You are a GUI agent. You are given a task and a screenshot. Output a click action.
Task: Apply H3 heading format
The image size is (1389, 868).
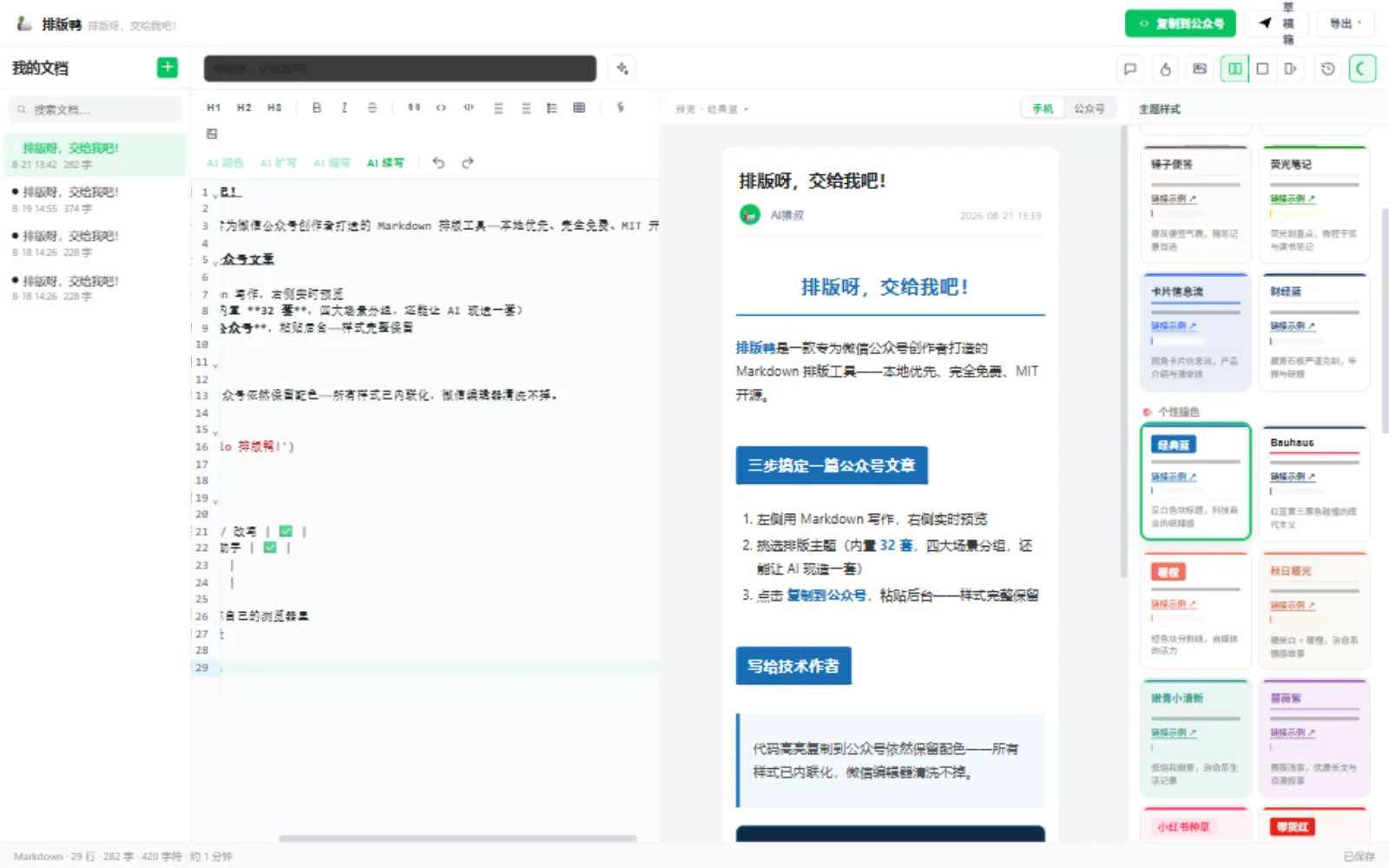coord(274,108)
